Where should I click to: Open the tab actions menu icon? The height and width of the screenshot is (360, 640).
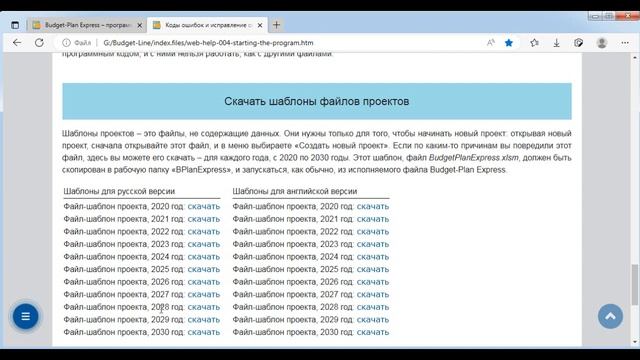click(x=15, y=25)
